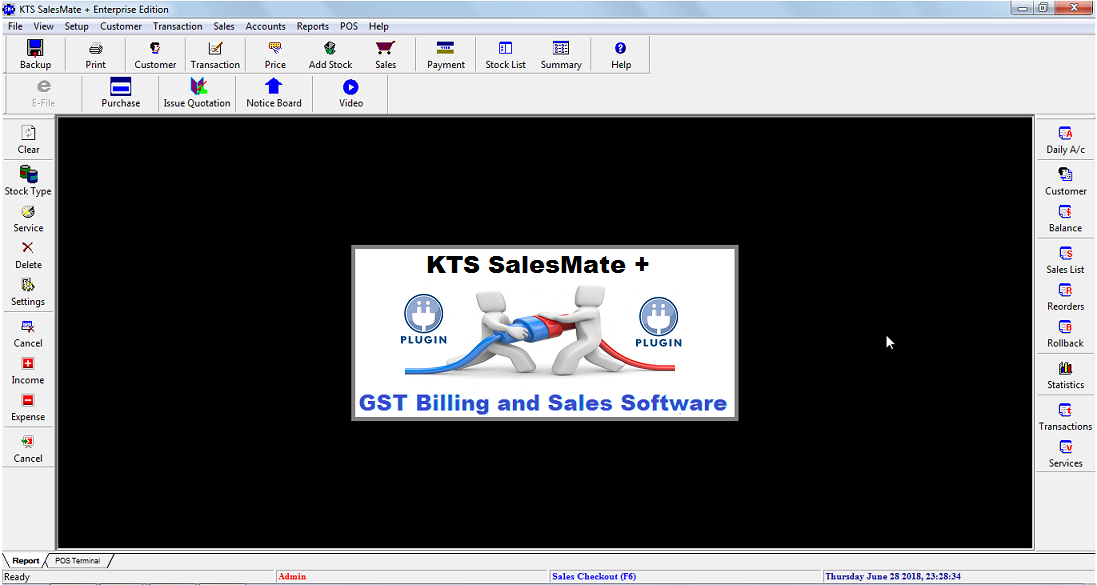
Task: Click the Help question-mark toolbar icon
Action: pyautogui.click(x=621, y=48)
